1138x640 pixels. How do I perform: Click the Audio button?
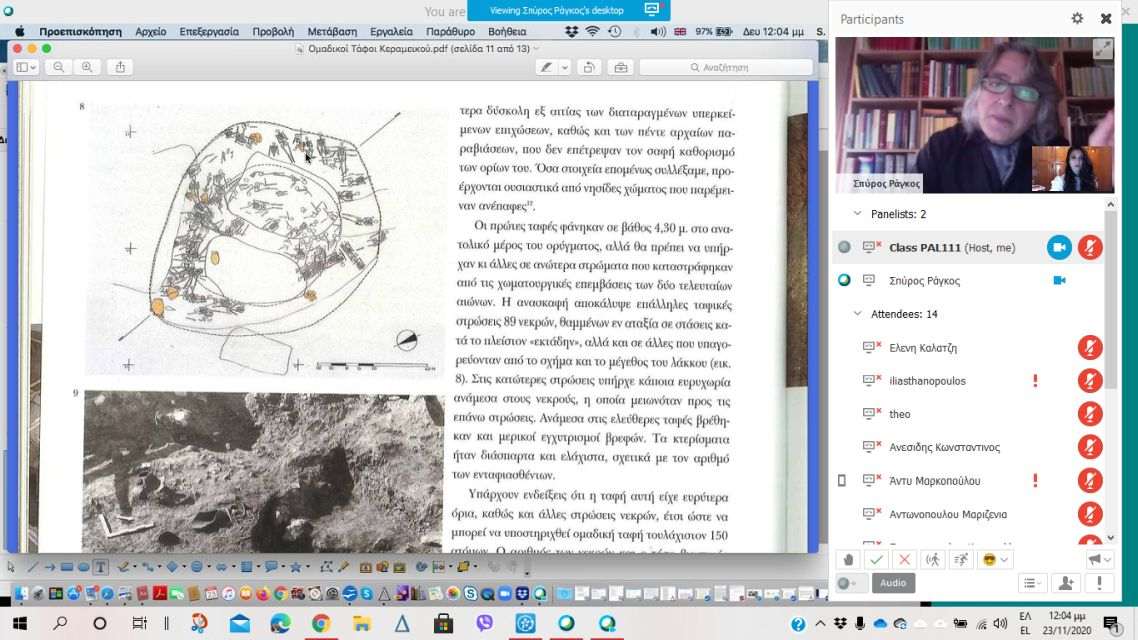pyautogui.click(x=892, y=583)
